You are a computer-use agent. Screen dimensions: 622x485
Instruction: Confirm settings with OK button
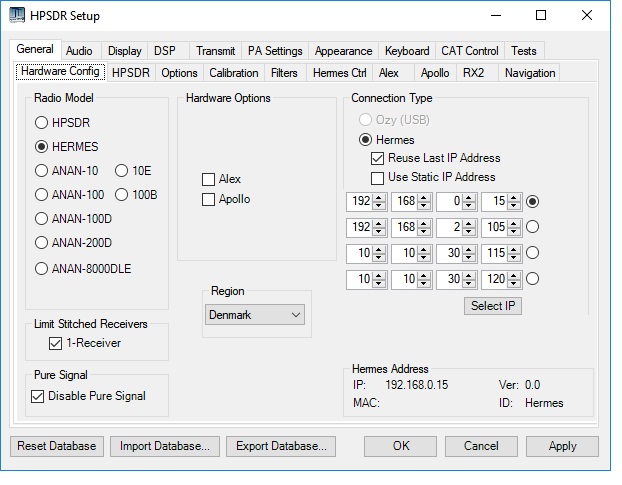tap(401, 446)
